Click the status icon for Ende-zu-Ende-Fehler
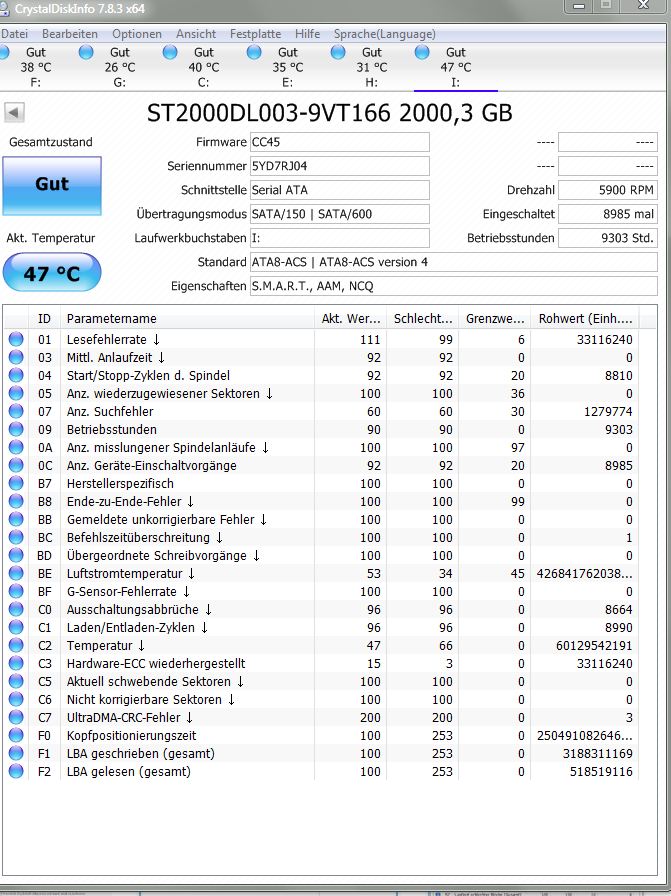 (x=16, y=502)
